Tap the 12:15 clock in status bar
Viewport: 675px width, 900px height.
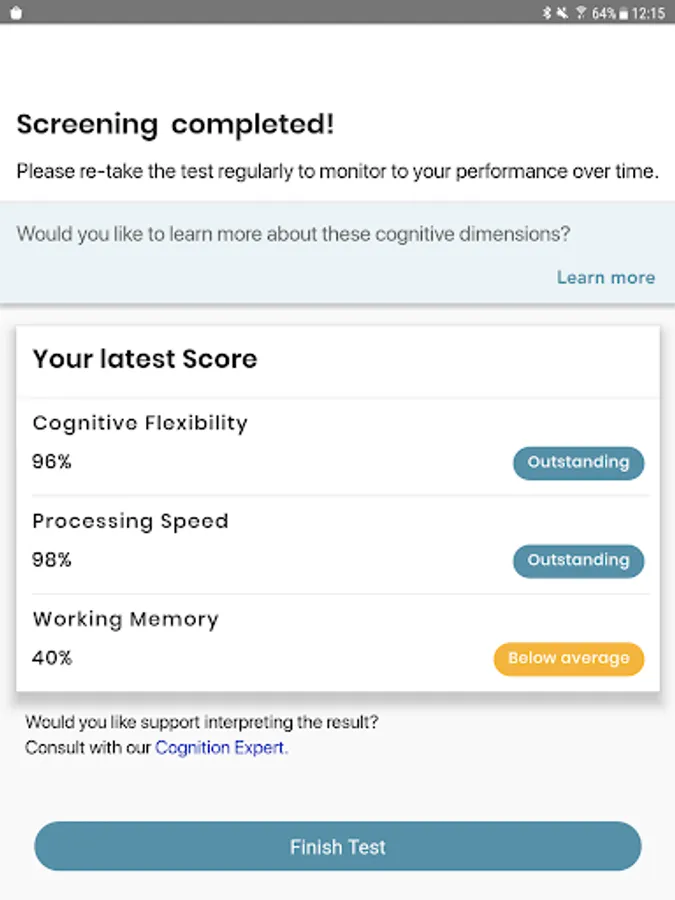(x=650, y=13)
